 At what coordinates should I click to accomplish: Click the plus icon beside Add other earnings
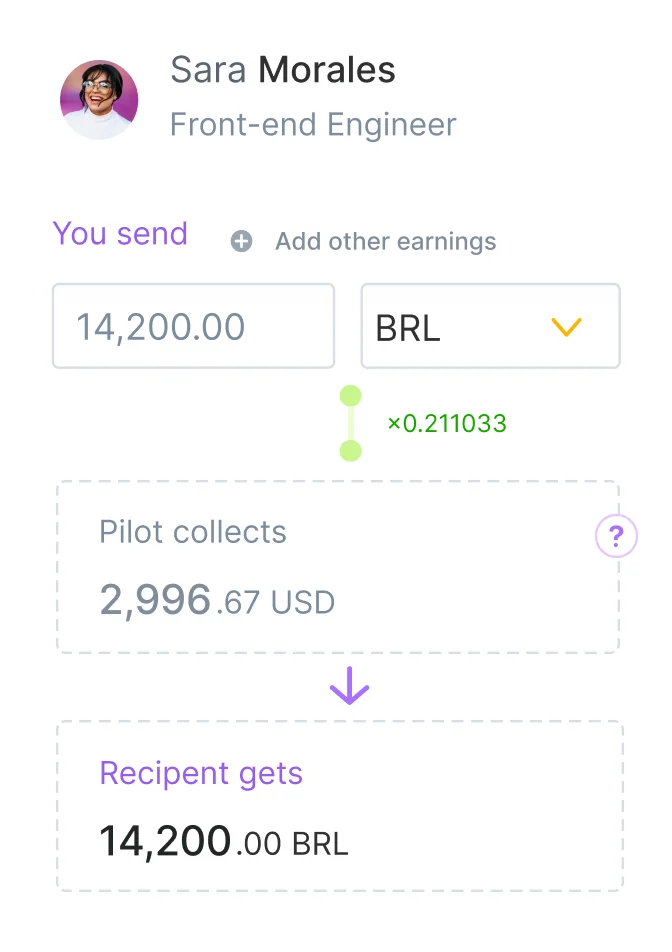pyautogui.click(x=241, y=241)
